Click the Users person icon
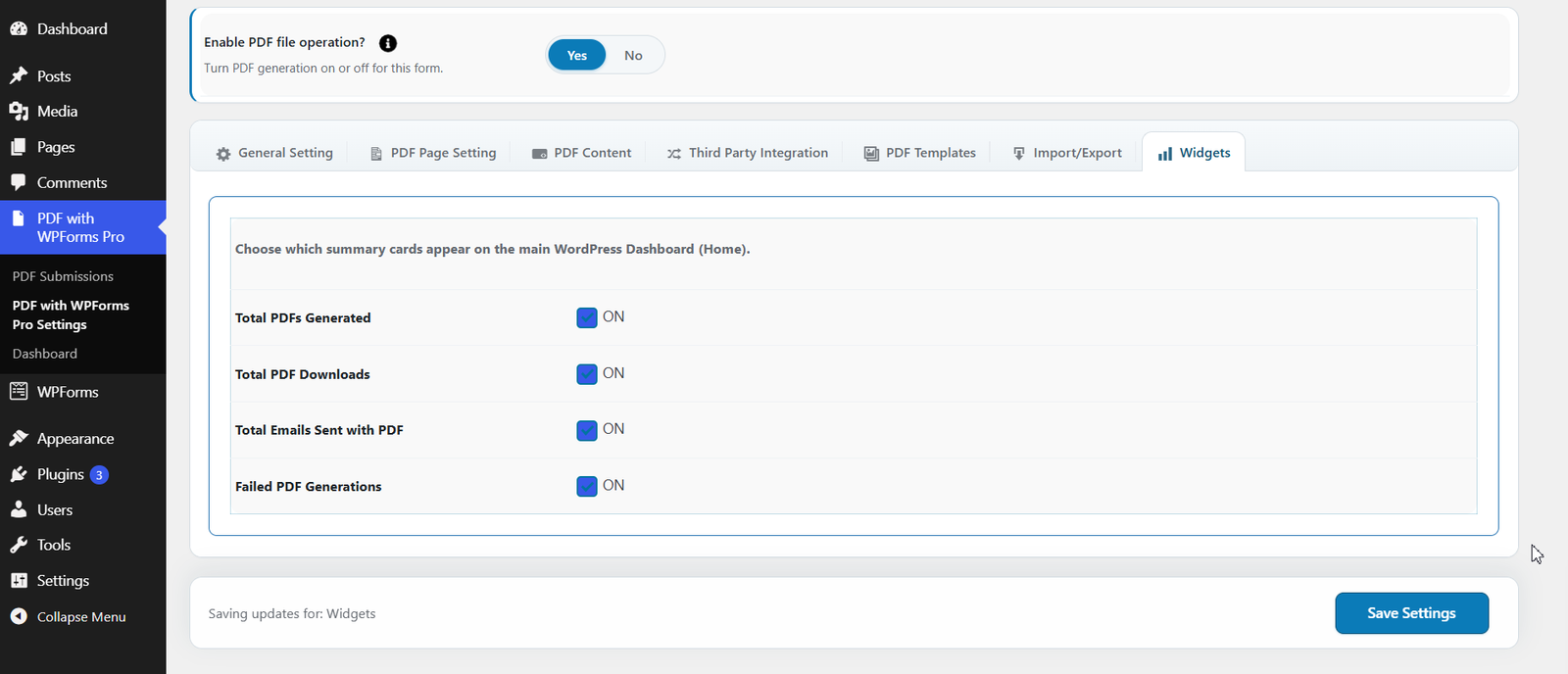The width and height of the screenshot is (1568, 674). click(x=19, y=509)
